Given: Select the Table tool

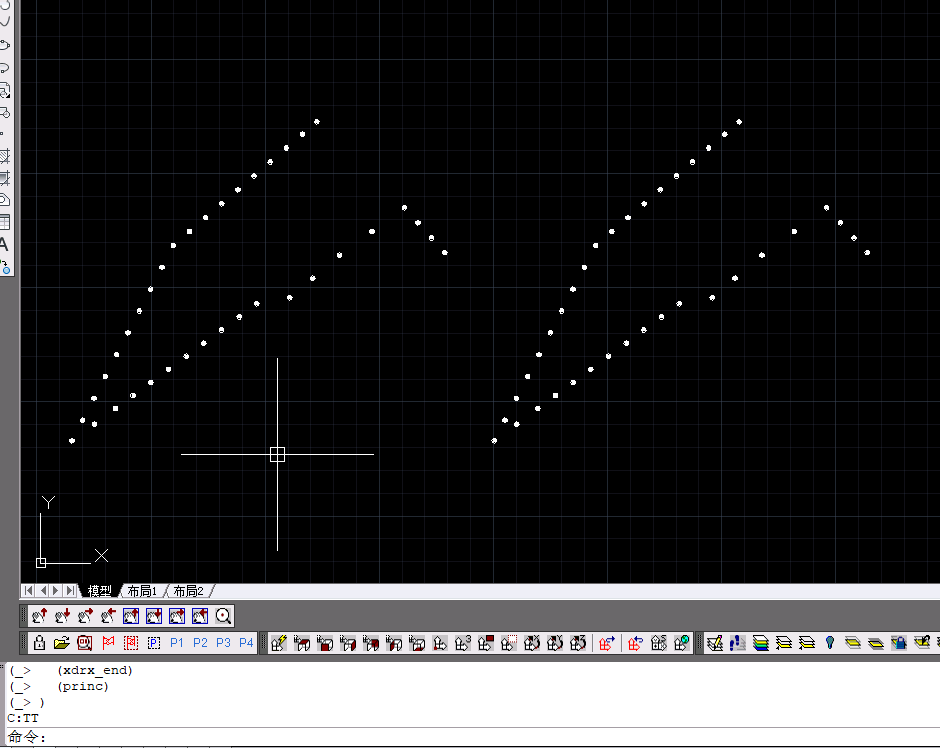Looking at the screenshot, I should click(5, 222).
